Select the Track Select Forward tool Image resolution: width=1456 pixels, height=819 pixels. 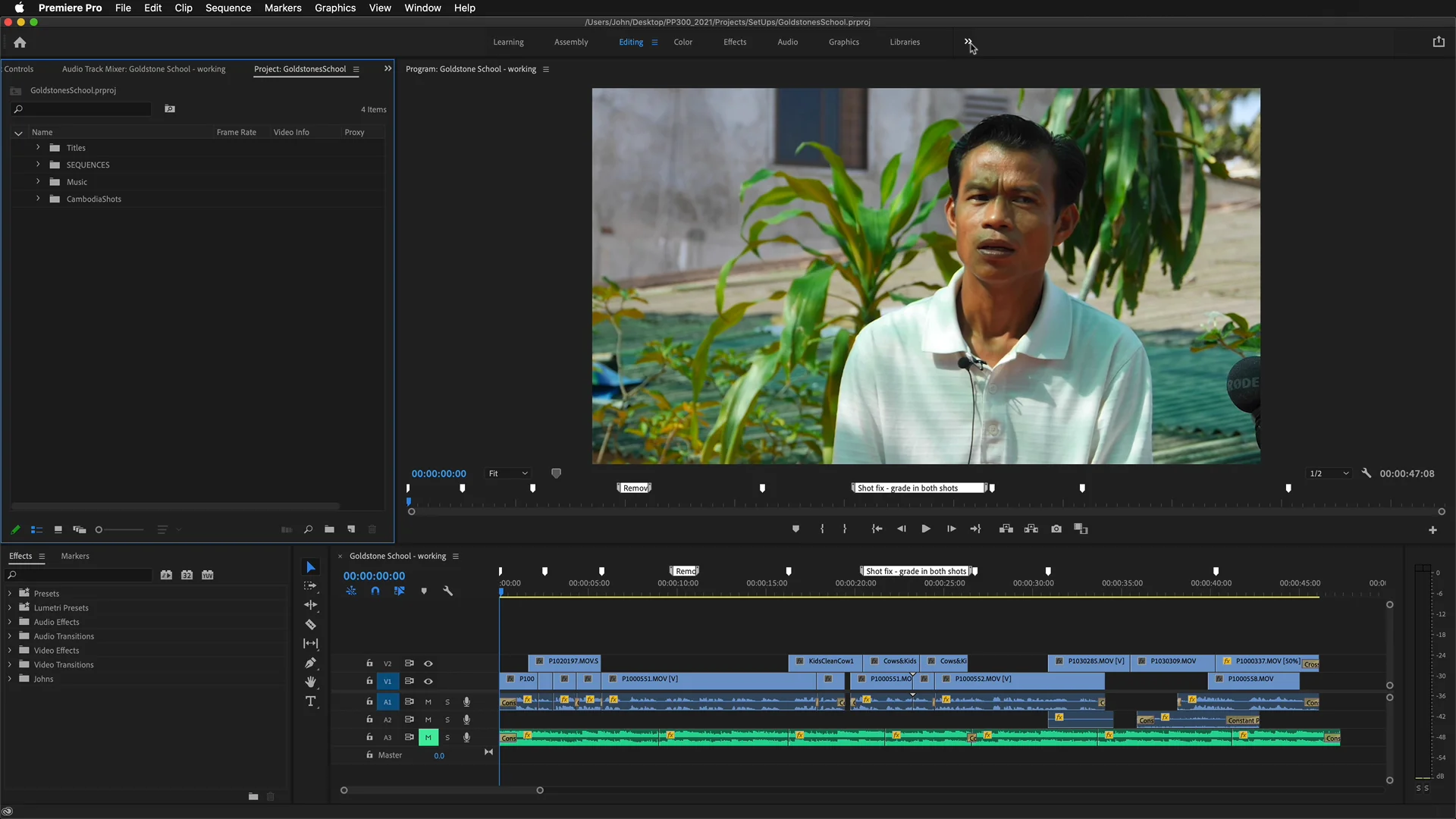310,586
